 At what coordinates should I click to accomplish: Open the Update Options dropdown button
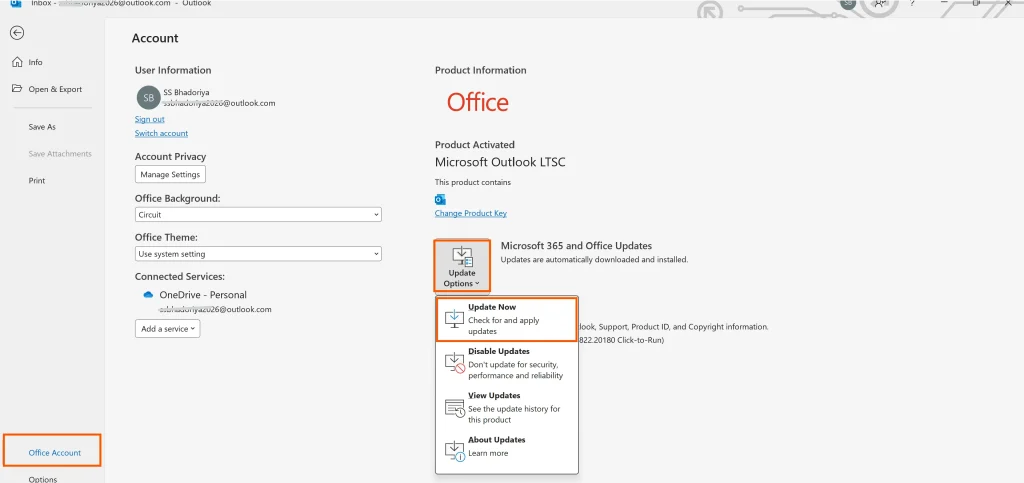461,266
